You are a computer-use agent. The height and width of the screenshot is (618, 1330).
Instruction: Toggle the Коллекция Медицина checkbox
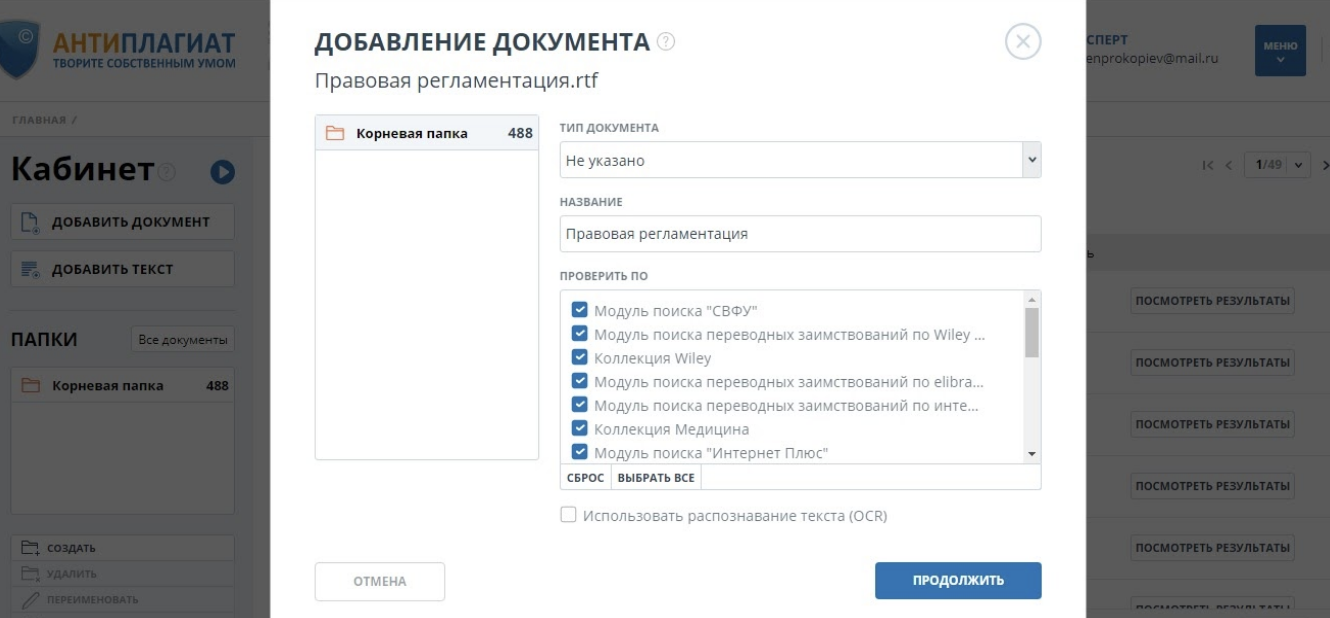579,429
